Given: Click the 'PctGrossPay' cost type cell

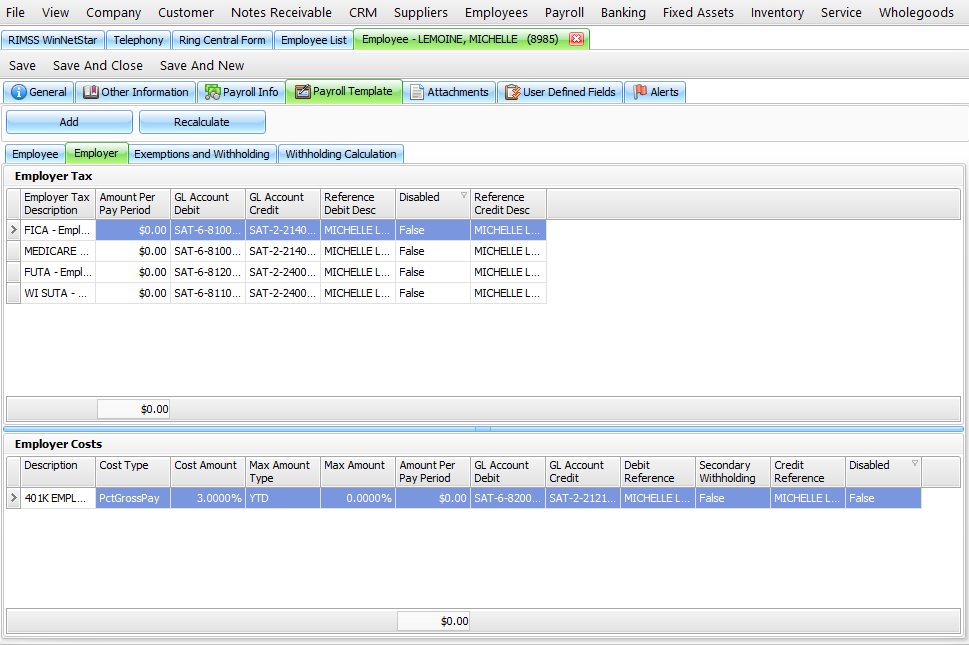Looking at the screenshot, I should click(x=133, y=498).
